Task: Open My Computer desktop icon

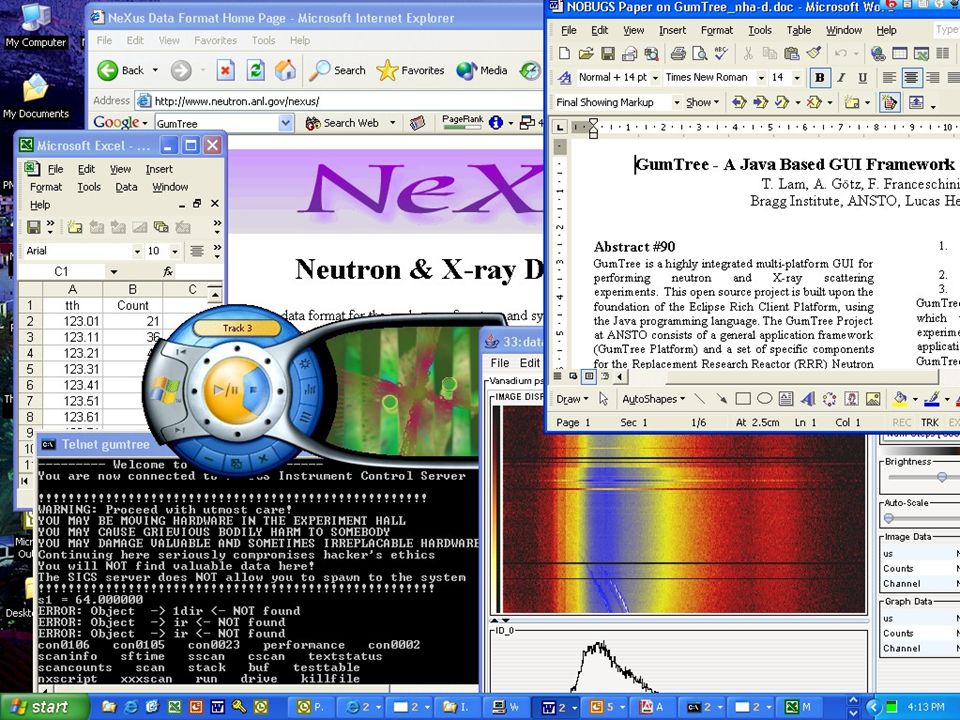Action: point(36,26)
